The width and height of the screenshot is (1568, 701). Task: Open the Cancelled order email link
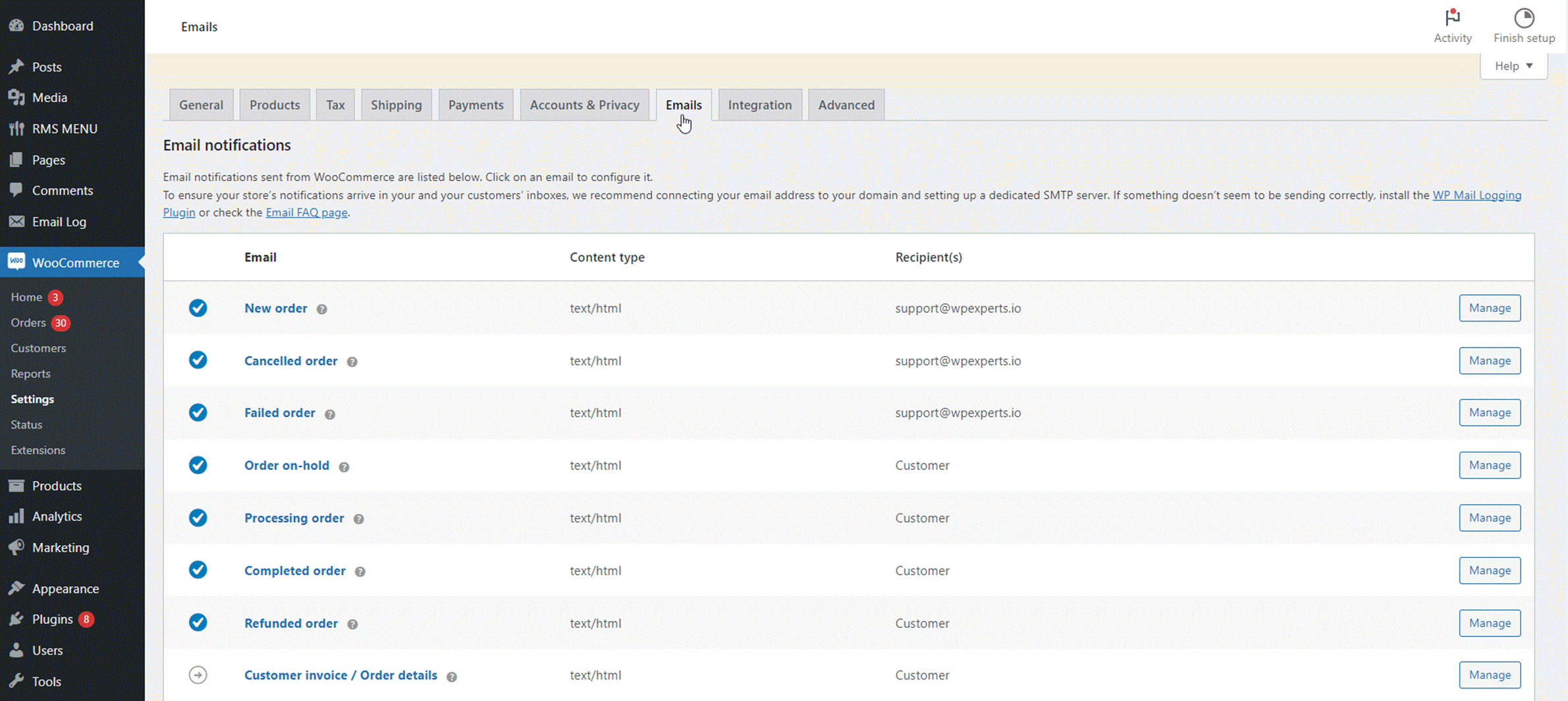290,361
